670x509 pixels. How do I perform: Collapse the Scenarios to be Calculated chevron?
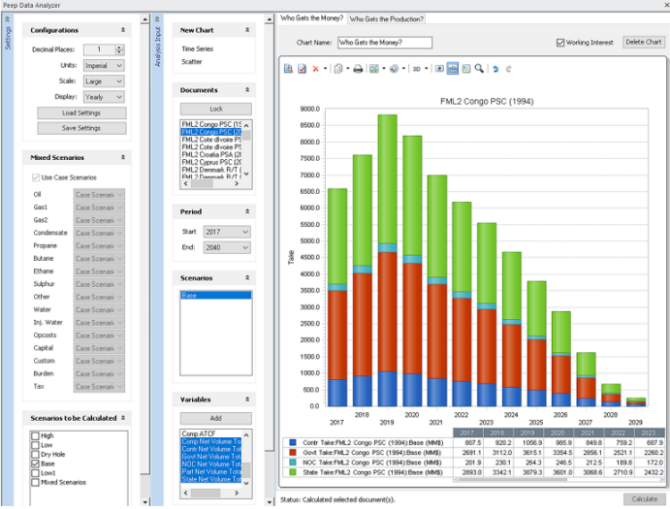(x=123, y=418)
